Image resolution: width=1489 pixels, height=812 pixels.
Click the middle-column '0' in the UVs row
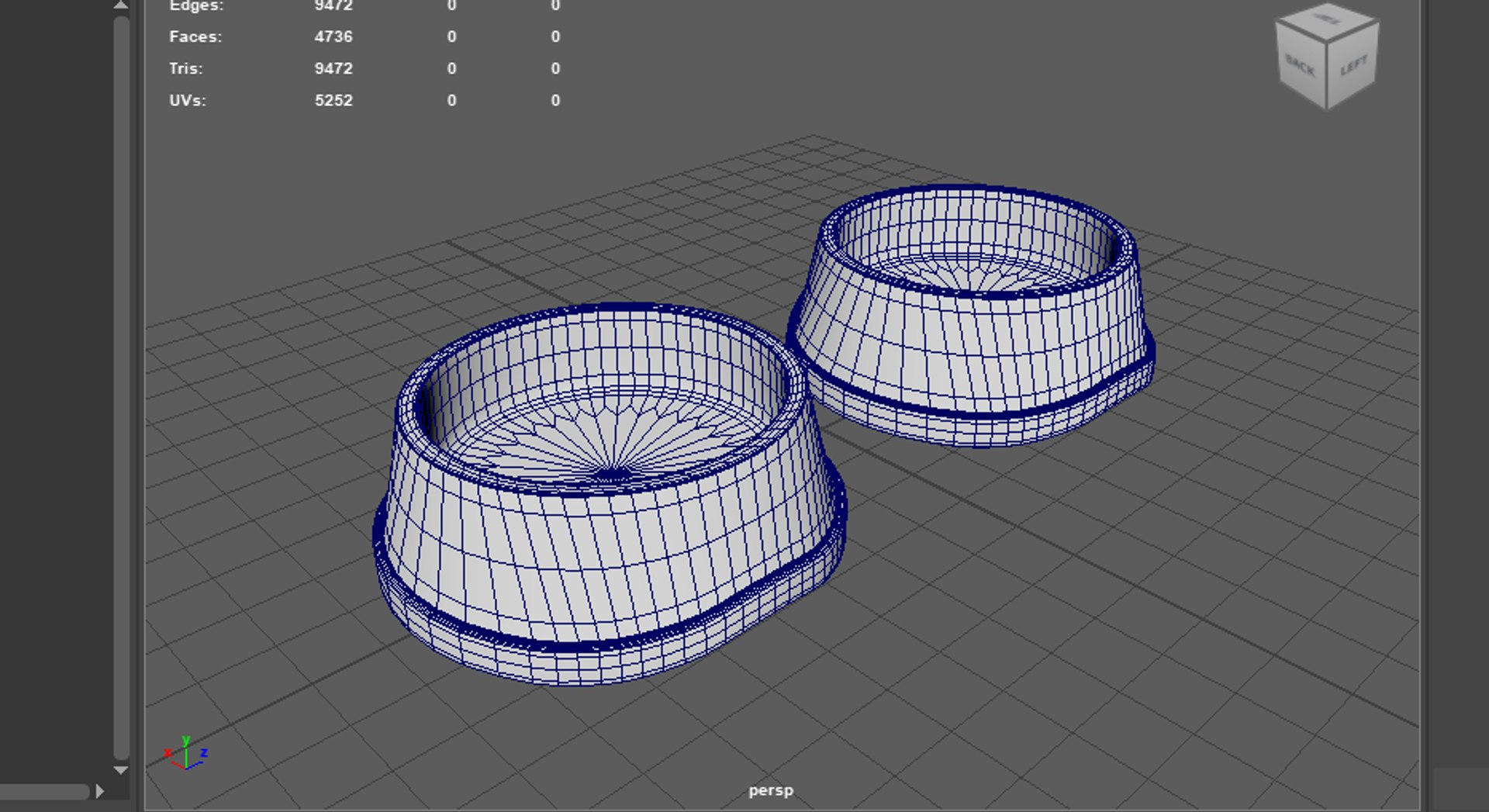[451, 100]
